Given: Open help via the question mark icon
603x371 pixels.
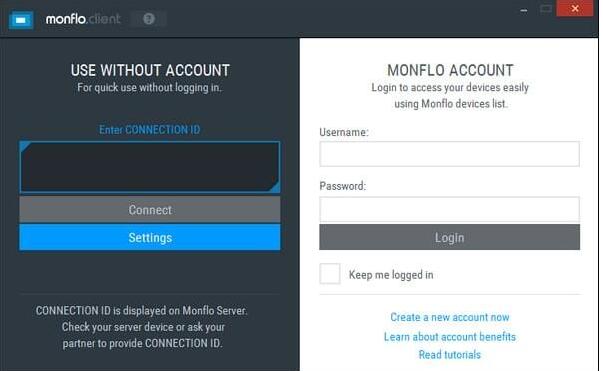Looking at the screenshot, I should coord(149,18).
